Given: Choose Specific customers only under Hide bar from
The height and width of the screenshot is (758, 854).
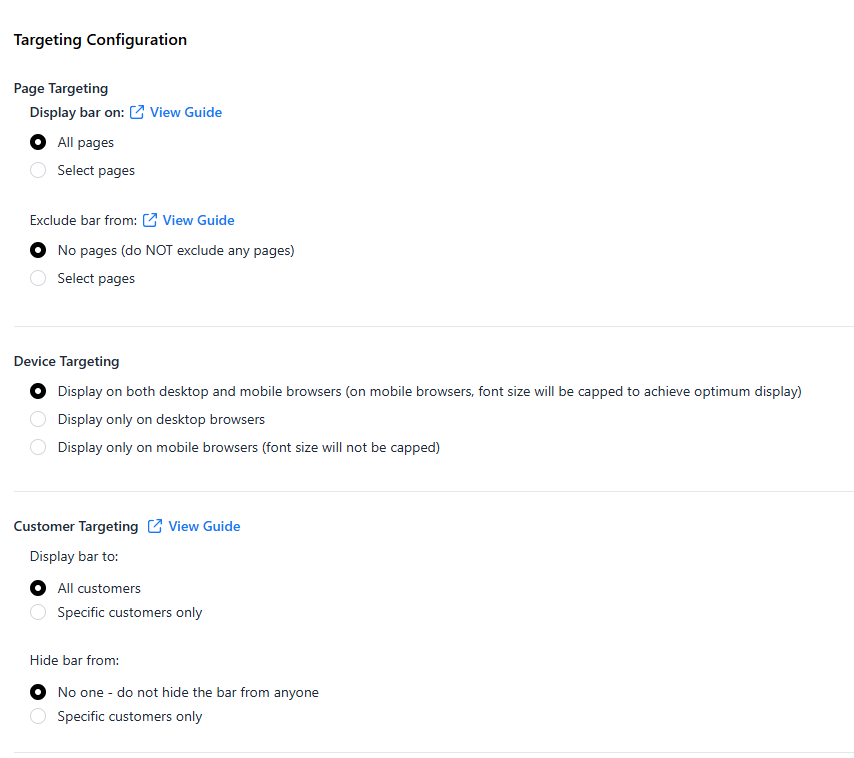Looking at the screenshot, I should pos(38,716).
